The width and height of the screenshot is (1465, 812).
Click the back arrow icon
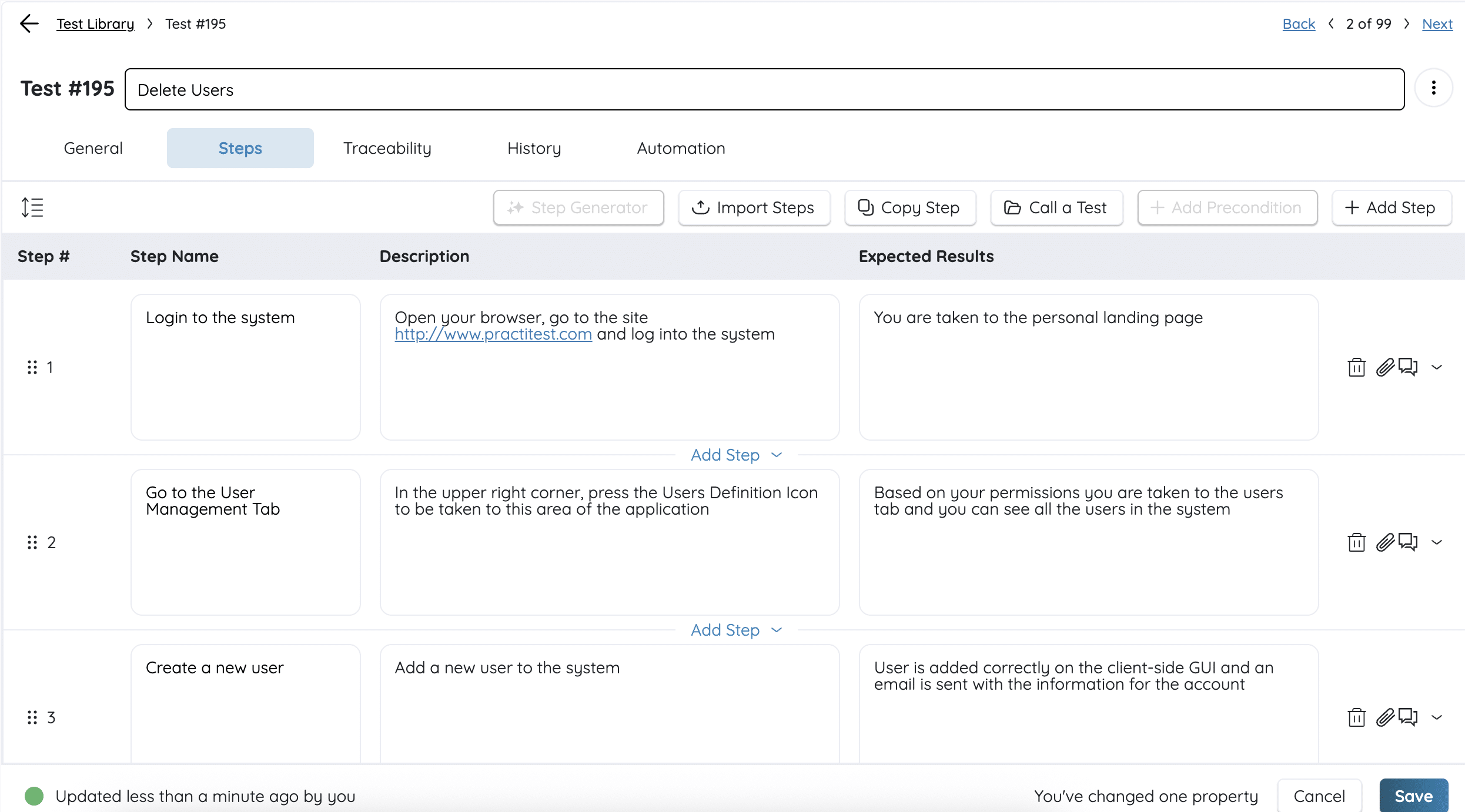click(29, 24)
